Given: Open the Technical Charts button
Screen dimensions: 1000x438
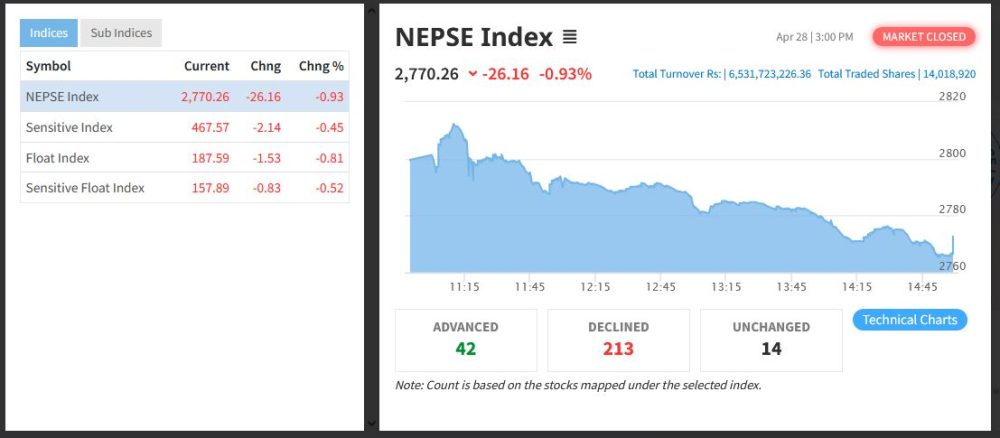Looking at the screenshot, I should (x=909, y=320).
